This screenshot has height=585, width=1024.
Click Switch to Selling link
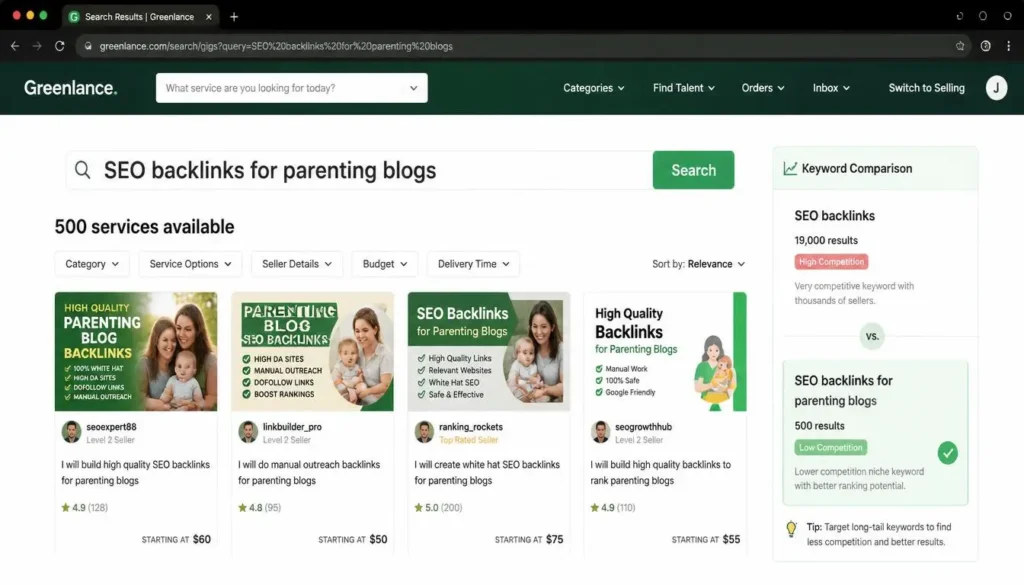pos(926,87)
